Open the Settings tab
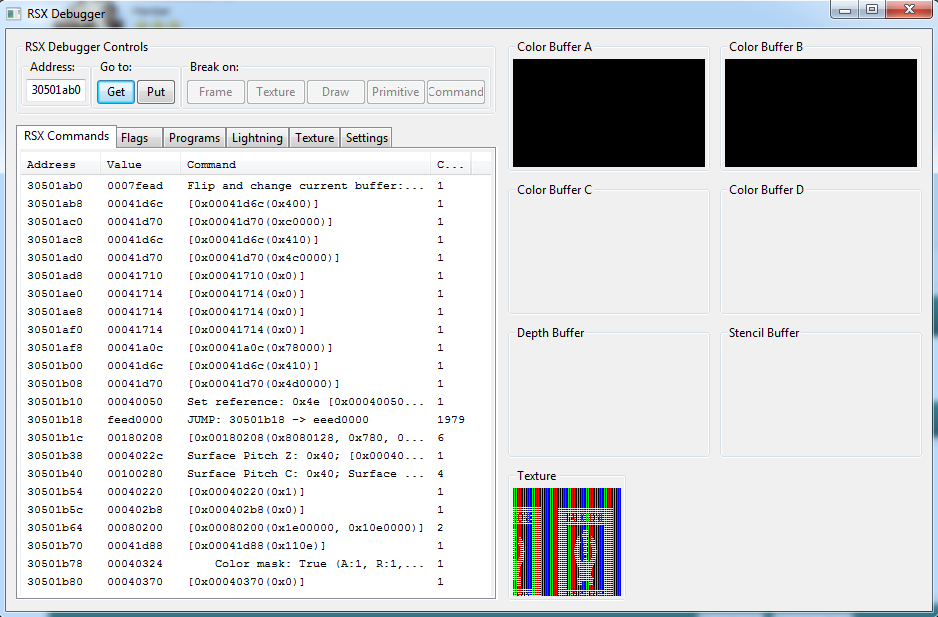Viewport: 938px width, 617px height. click(366, 138)
